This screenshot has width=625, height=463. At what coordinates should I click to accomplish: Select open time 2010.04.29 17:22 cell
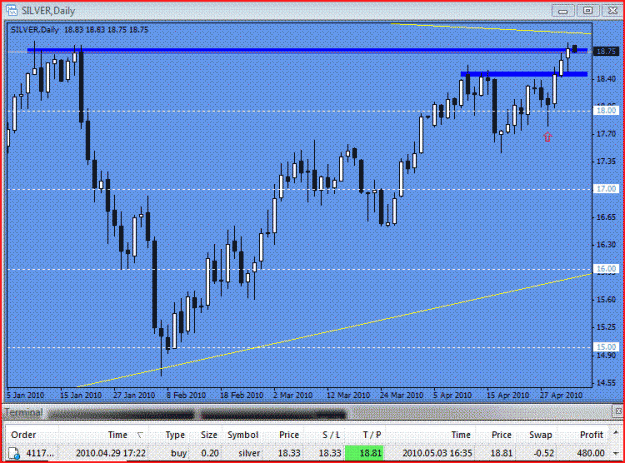[x=111, y=453]
